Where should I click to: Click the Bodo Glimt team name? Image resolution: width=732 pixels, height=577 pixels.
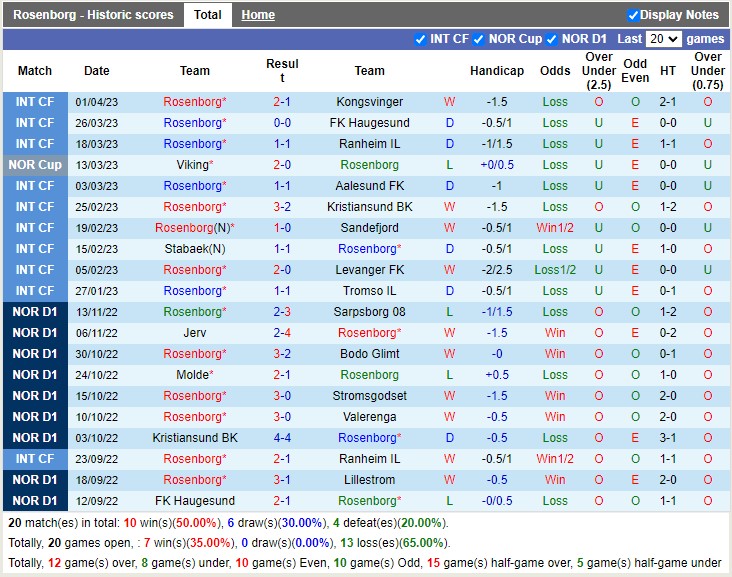click(x=369, y=354)
